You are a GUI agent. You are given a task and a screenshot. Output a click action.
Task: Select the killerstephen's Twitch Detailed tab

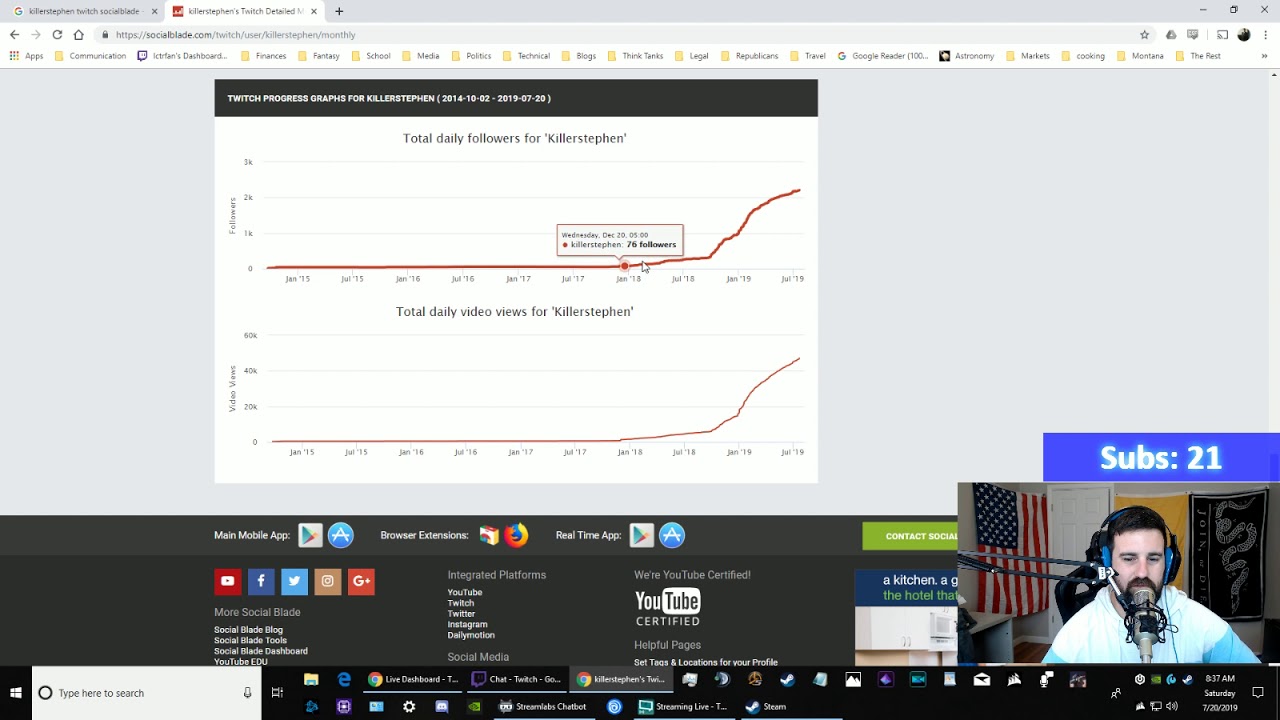(x=242, y=11)
